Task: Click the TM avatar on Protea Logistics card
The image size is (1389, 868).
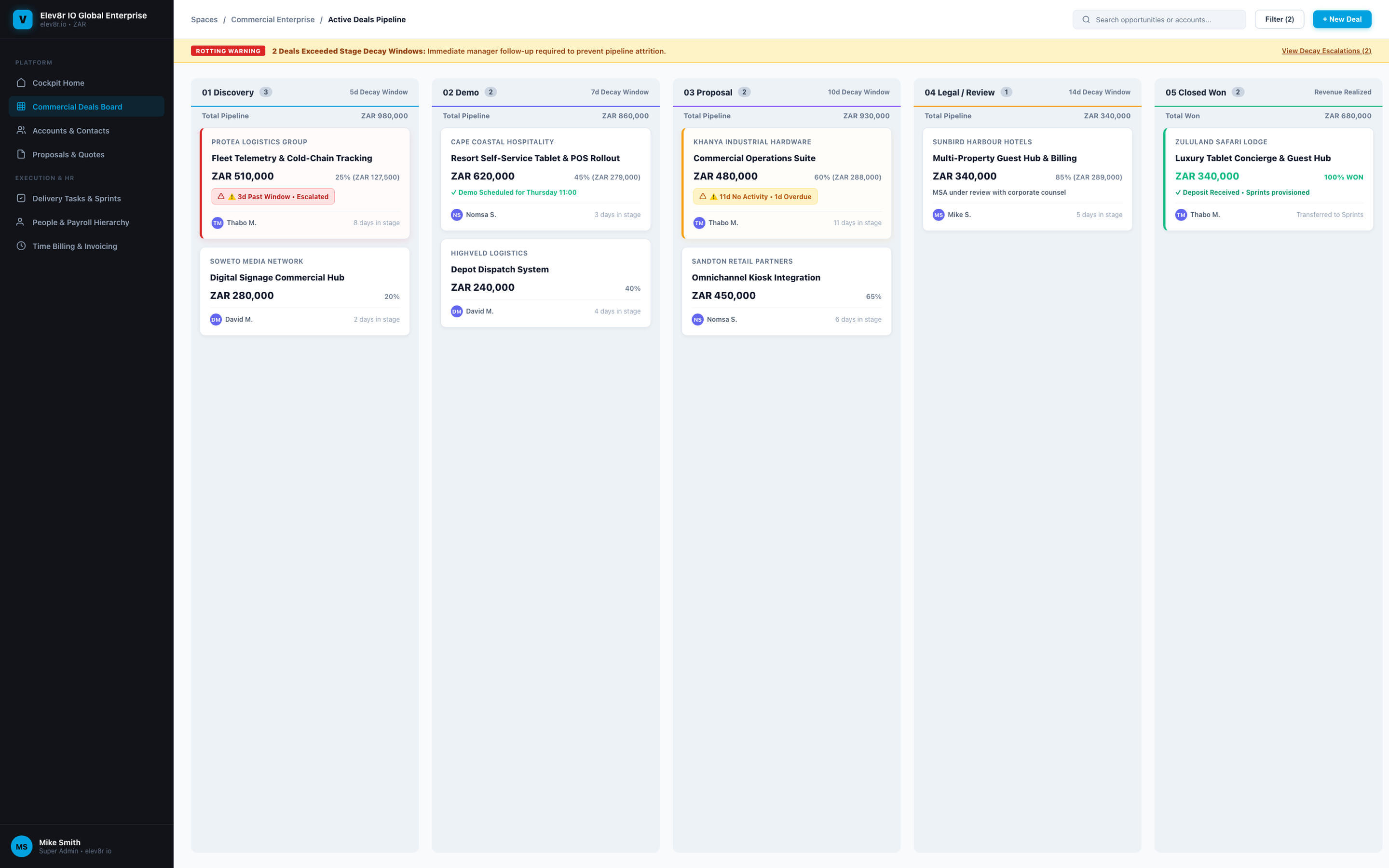Action: tap(218, 223)
